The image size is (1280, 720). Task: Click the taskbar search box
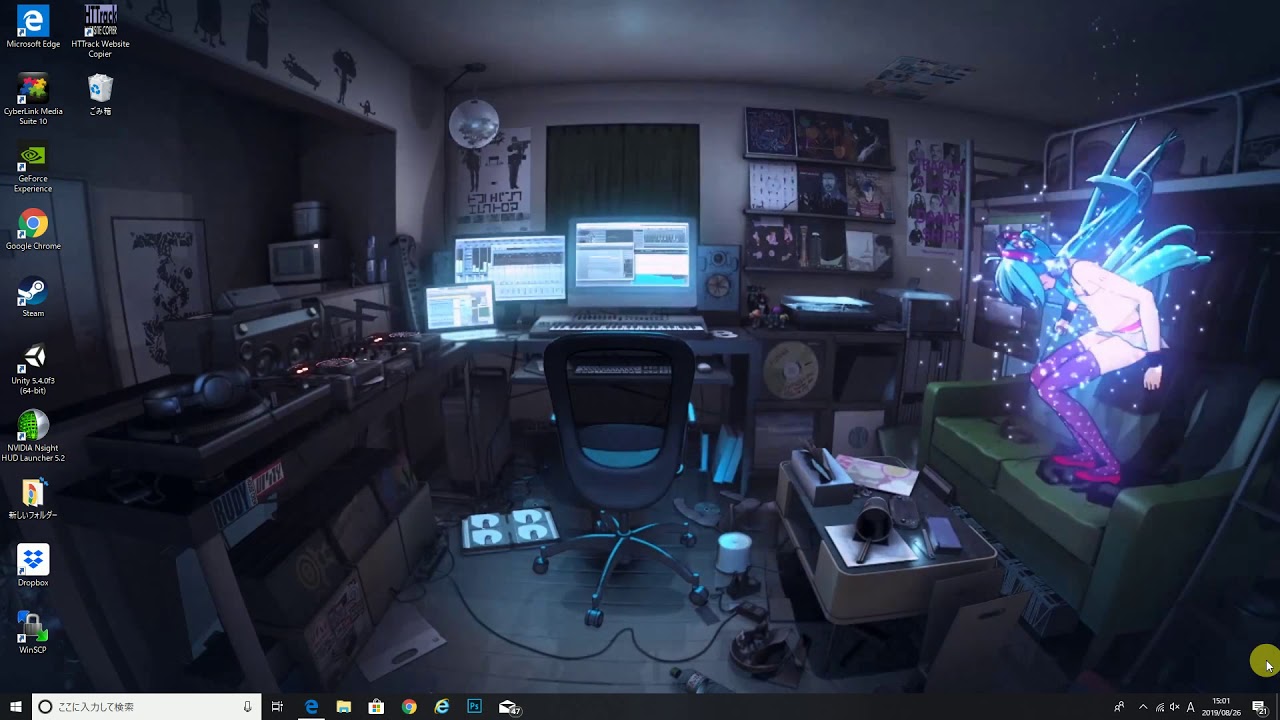pos(147,707)
